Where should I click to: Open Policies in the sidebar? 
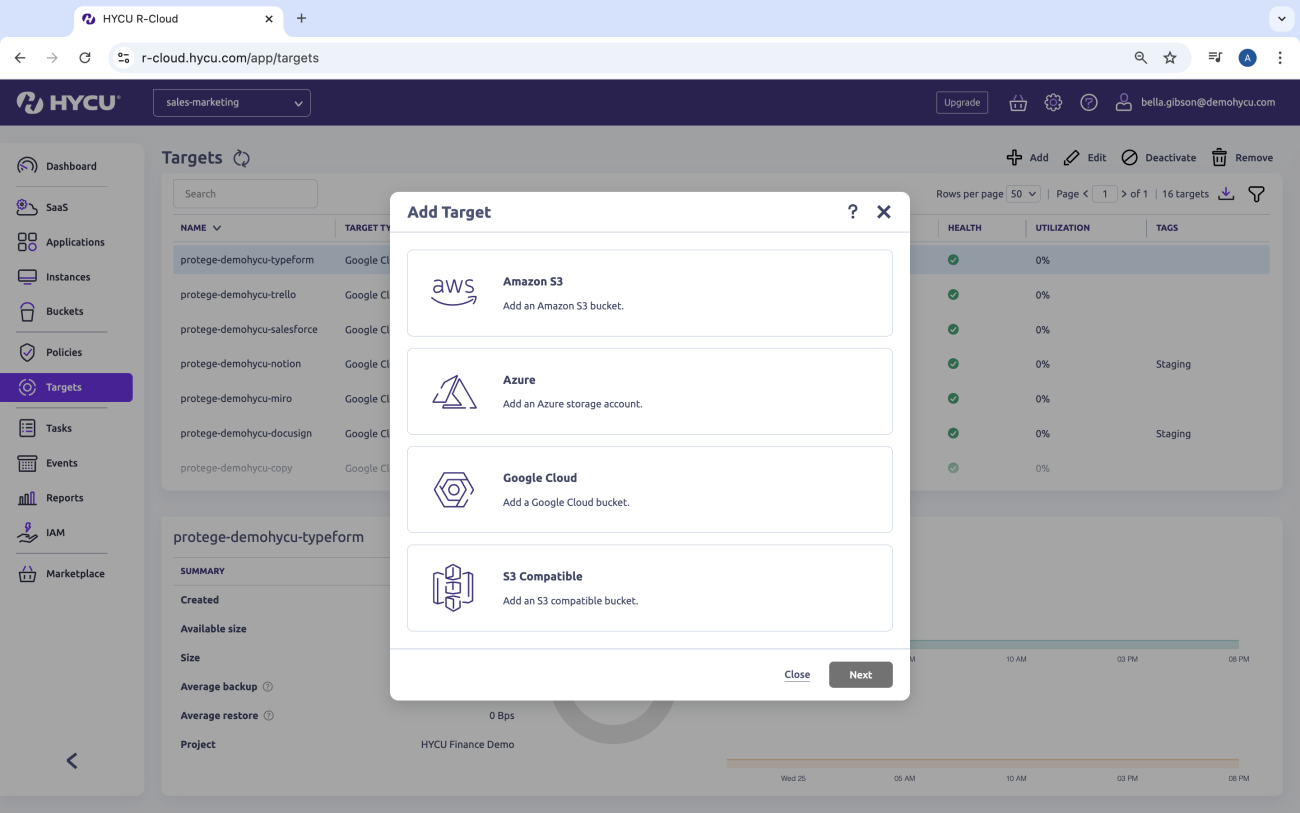click(x=64, y=352)
